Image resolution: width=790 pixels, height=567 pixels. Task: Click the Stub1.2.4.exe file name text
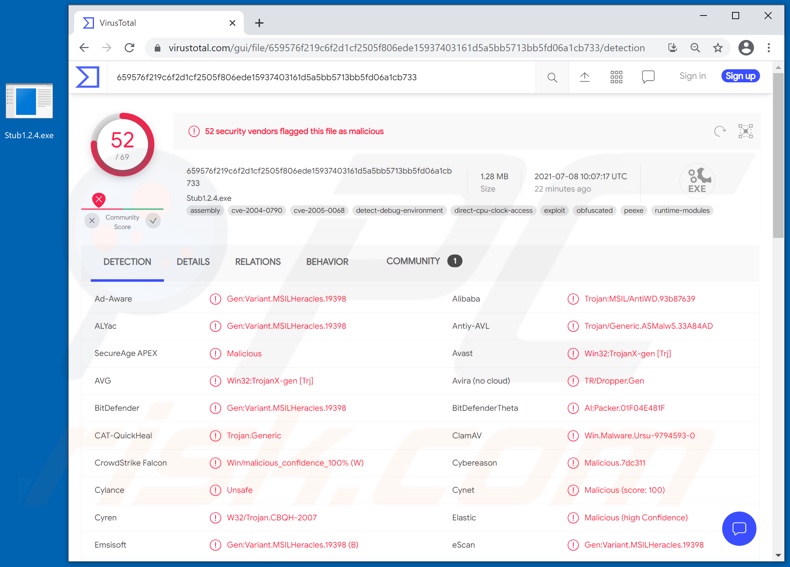[209, 198]
